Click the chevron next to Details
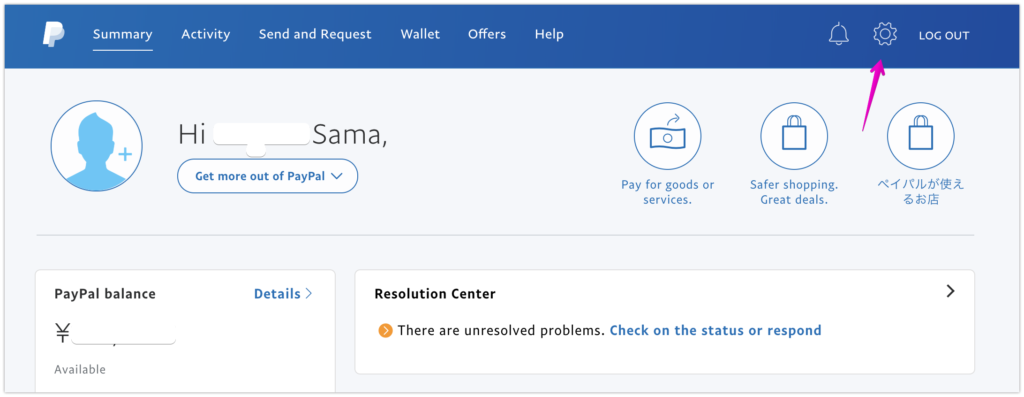Viewport: 1024px width, 397px height. click(x=309, y=294)
